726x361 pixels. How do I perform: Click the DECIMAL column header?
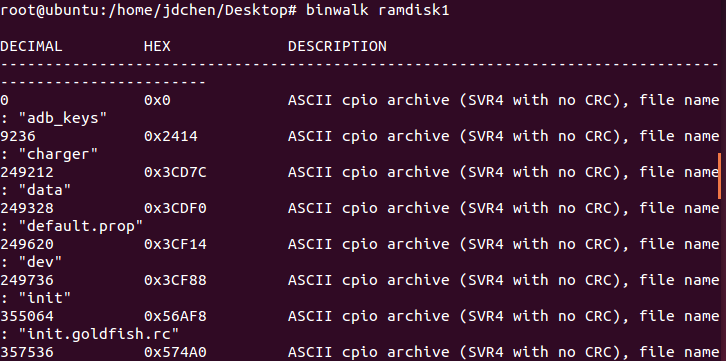[31, 46]
